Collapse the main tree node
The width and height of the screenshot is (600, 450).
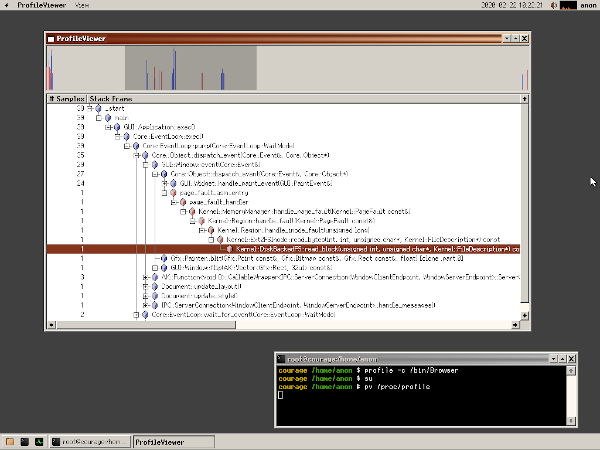coord(99,118)
